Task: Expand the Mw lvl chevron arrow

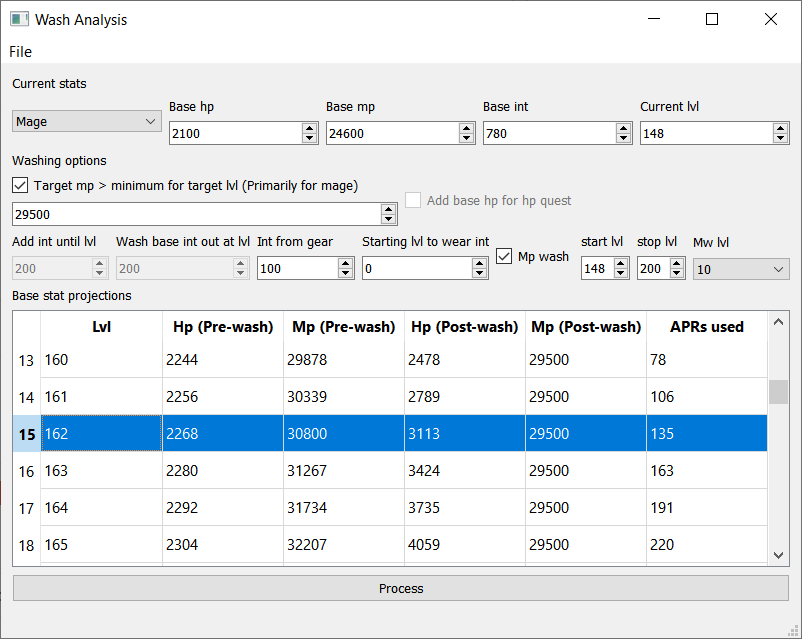Action: tap(780, 268)
